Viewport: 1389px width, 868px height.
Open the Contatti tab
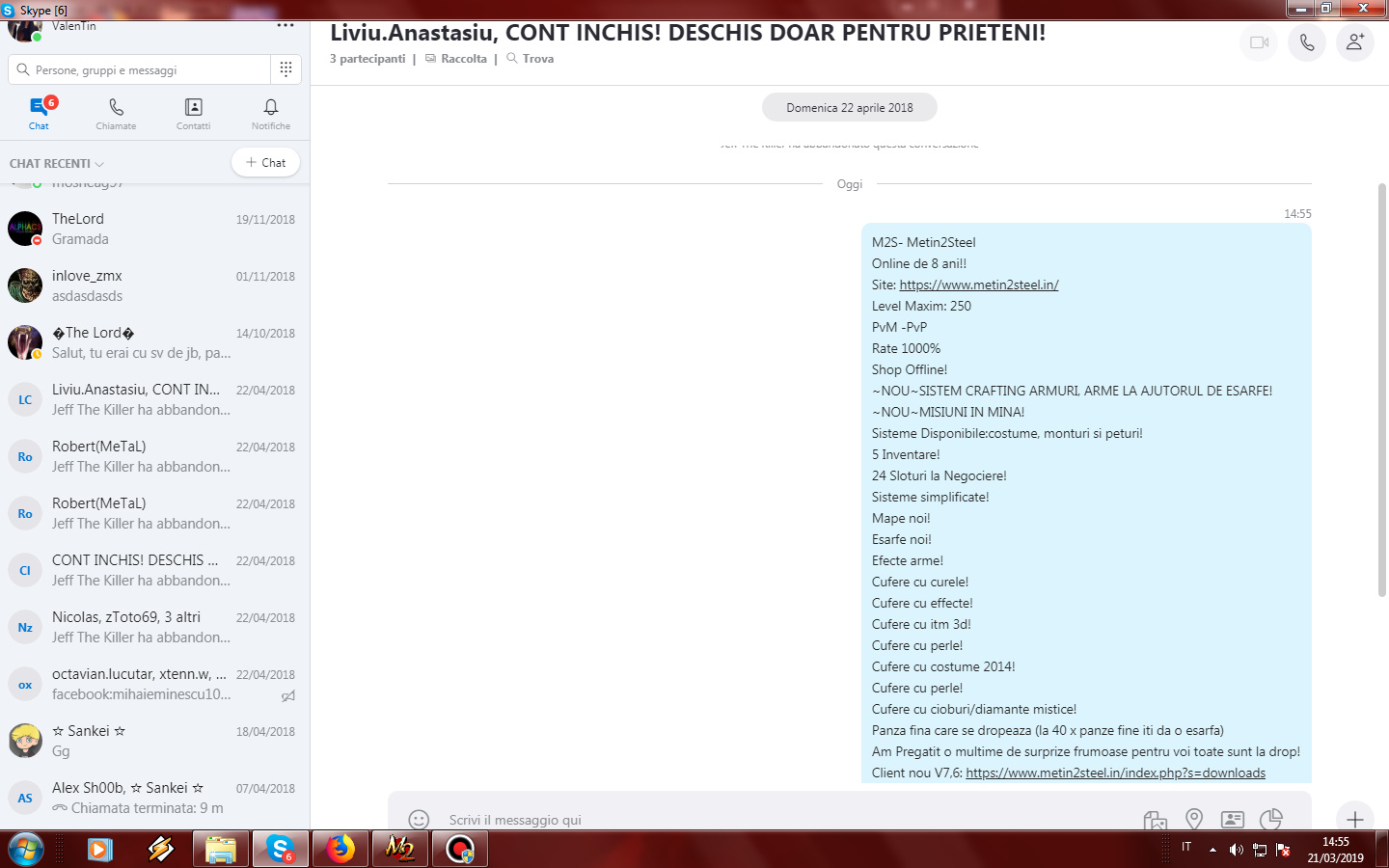193,113
